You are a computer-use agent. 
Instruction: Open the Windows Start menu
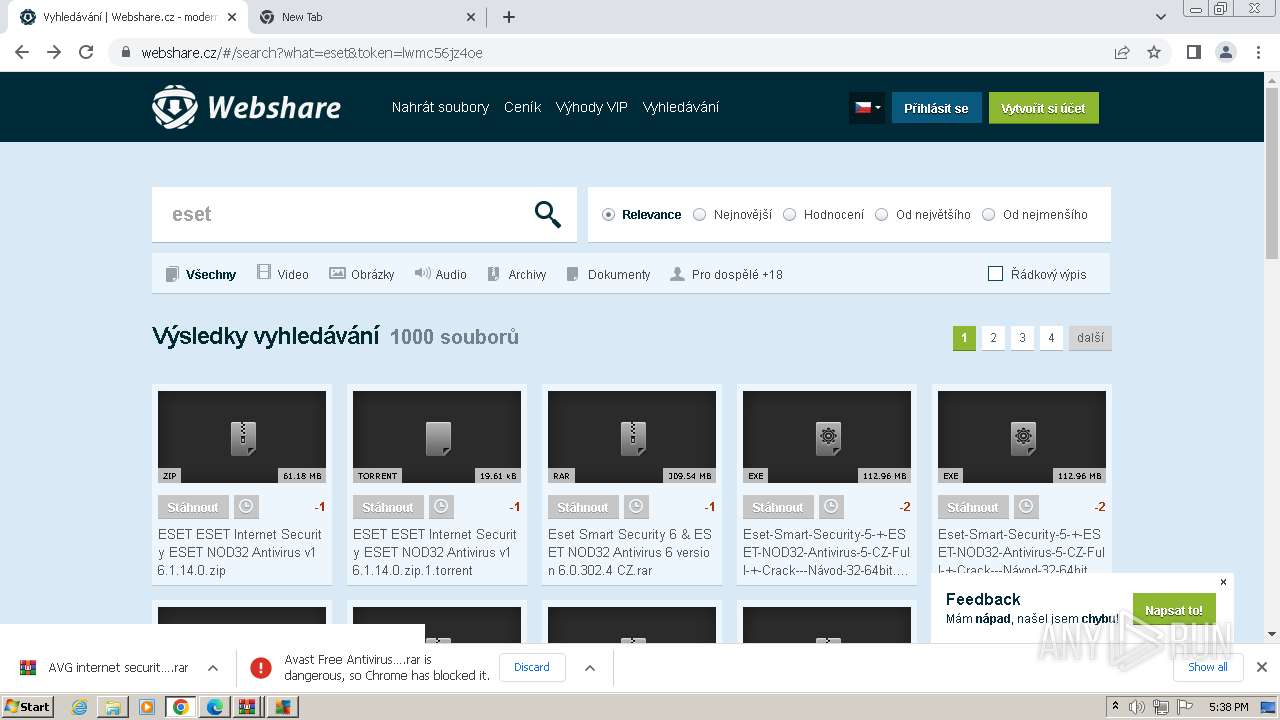click(27, 707)
